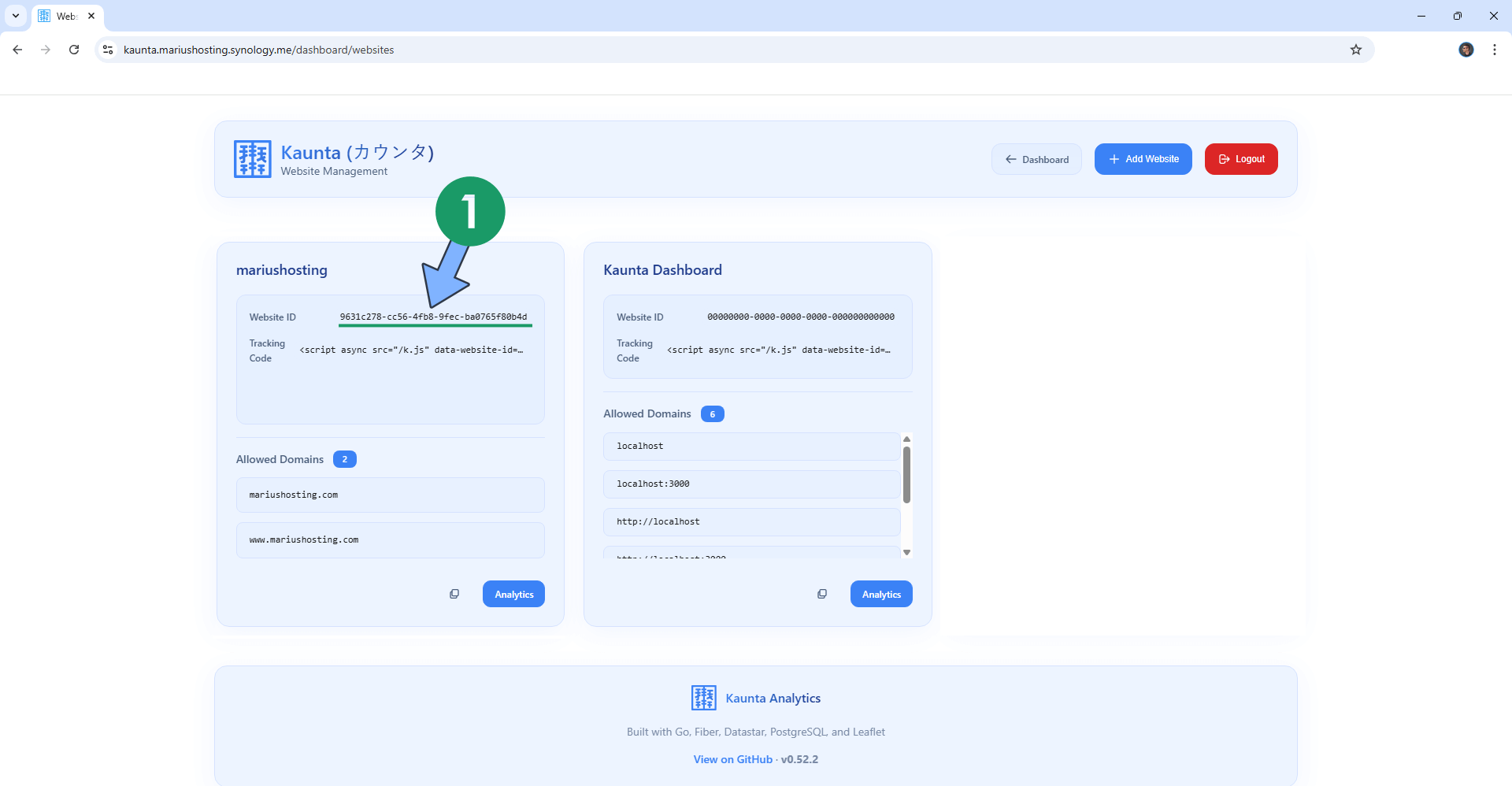Select the open browser tab

(x=65, y=15)
